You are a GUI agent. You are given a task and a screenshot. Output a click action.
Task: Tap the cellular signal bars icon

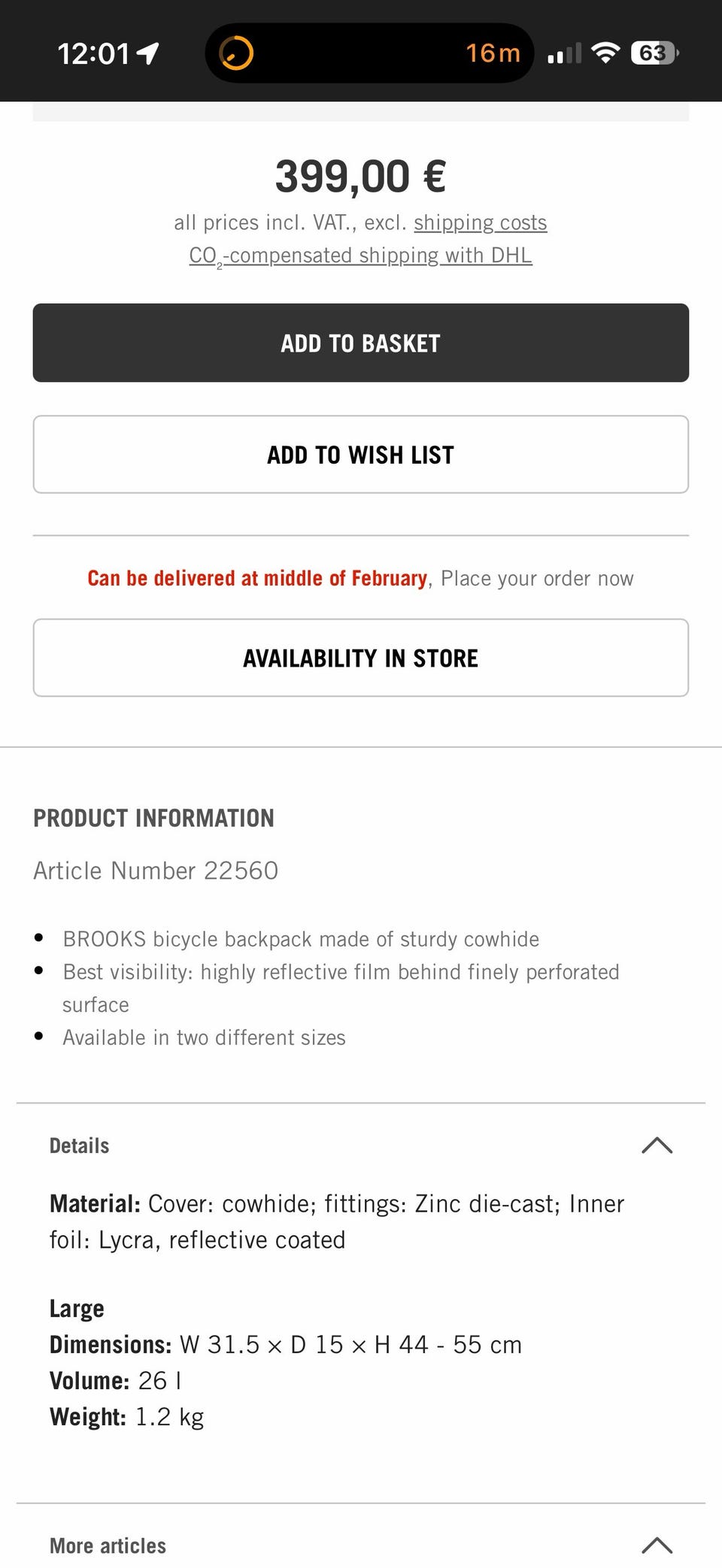coord(564,53)
